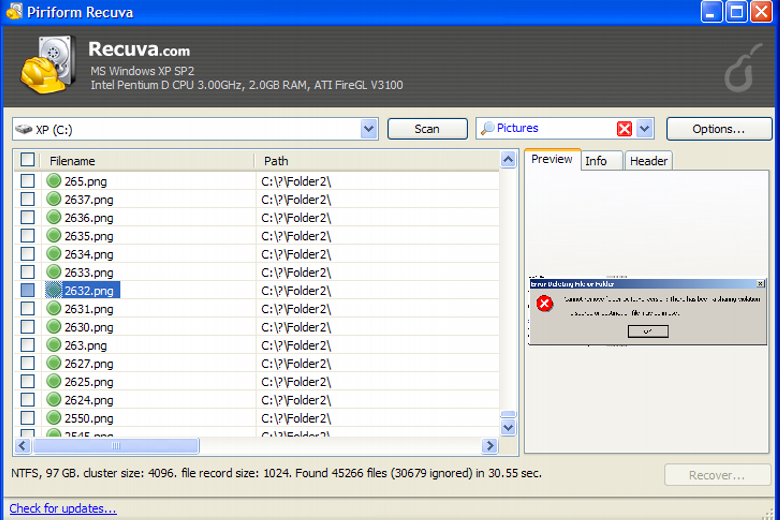This screenshot has height=520, width=780.
Task: Switch to the Preview tab
Action: (x=552, y=159)
